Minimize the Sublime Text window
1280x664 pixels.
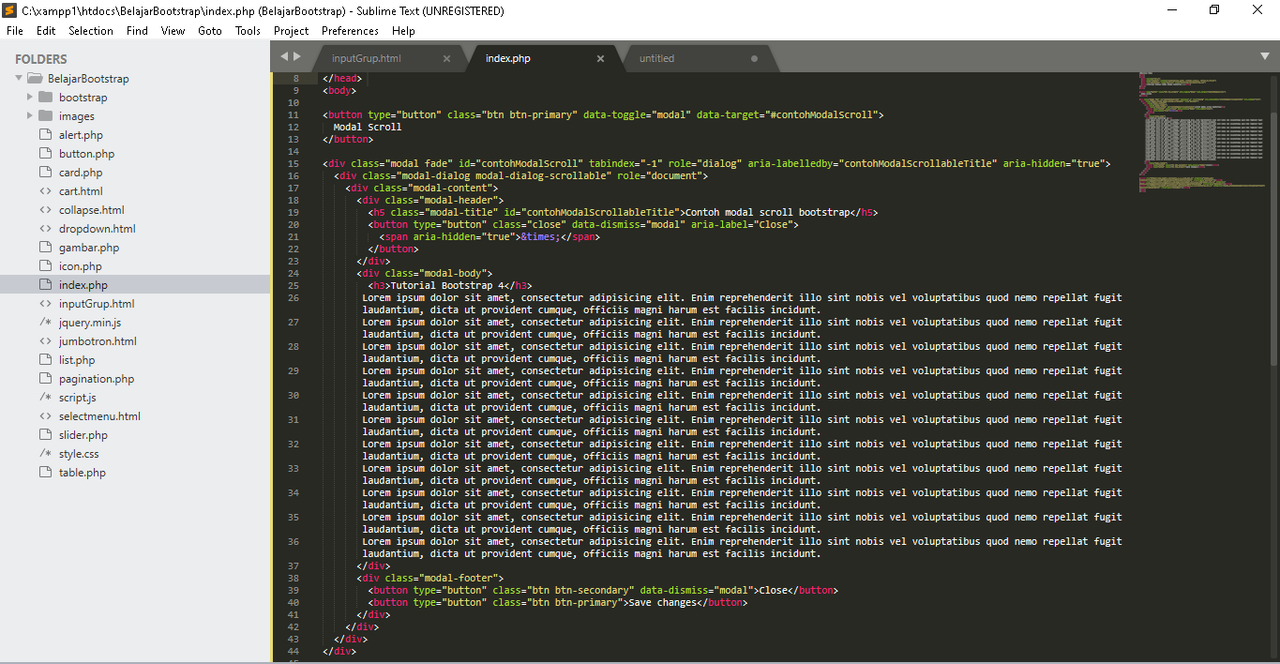(1171, 10)
